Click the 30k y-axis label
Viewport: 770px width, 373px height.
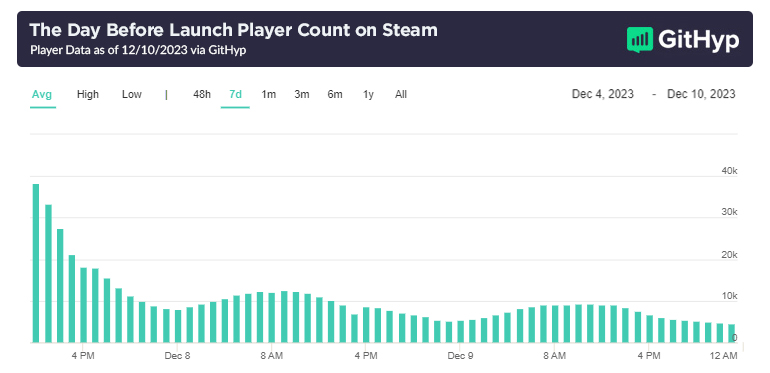click(729, 212)
